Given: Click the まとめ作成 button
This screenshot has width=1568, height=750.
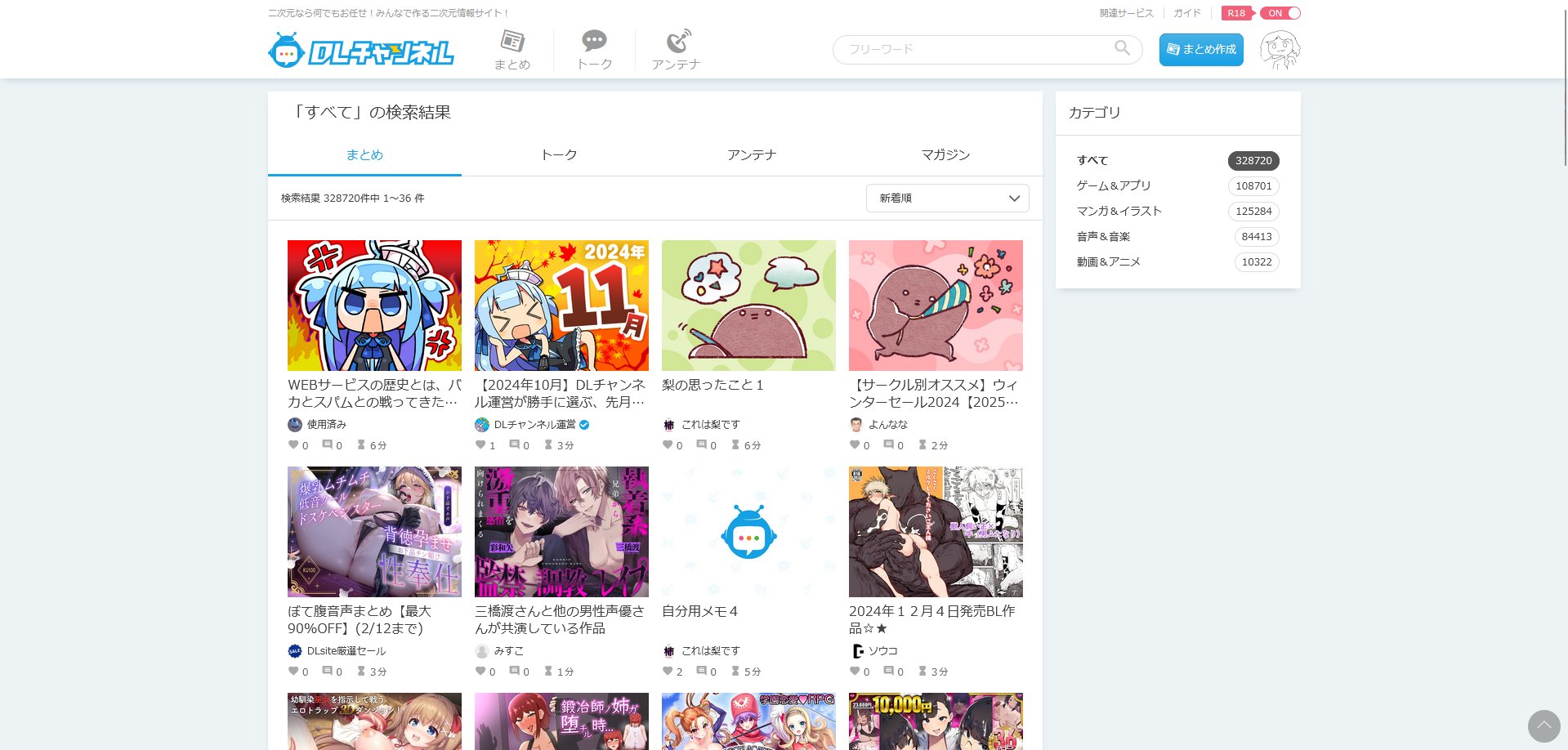Looking at the screenshot, I should point(1201,50).
